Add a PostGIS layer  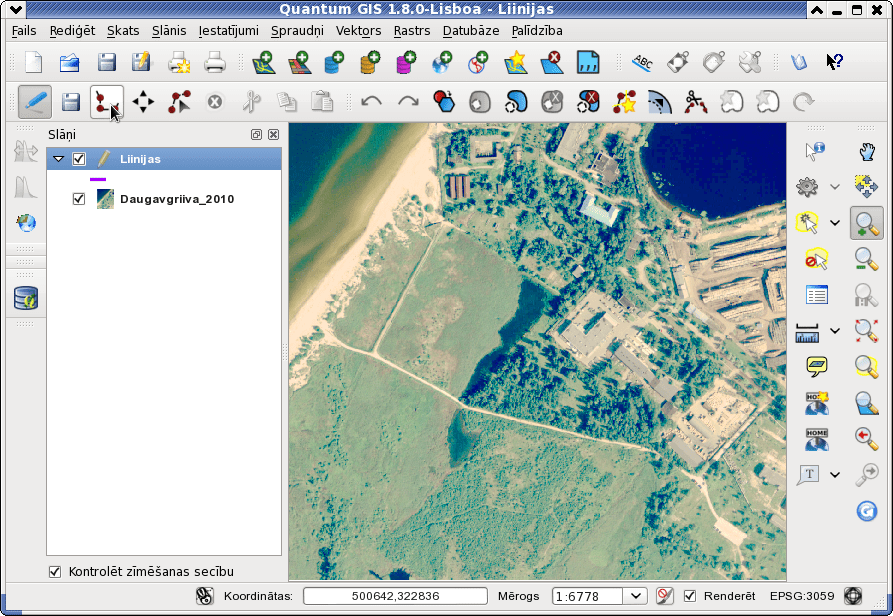pyautogui.click(x=334, y=63)
